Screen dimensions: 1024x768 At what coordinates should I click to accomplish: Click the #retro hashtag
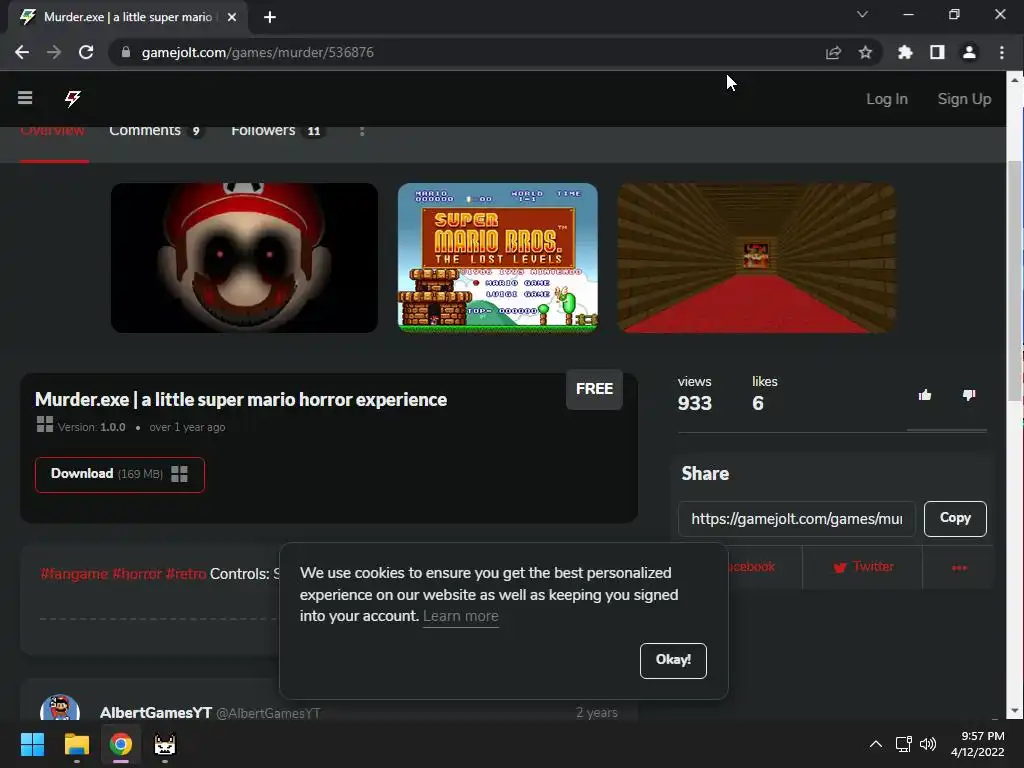(185, 573)
